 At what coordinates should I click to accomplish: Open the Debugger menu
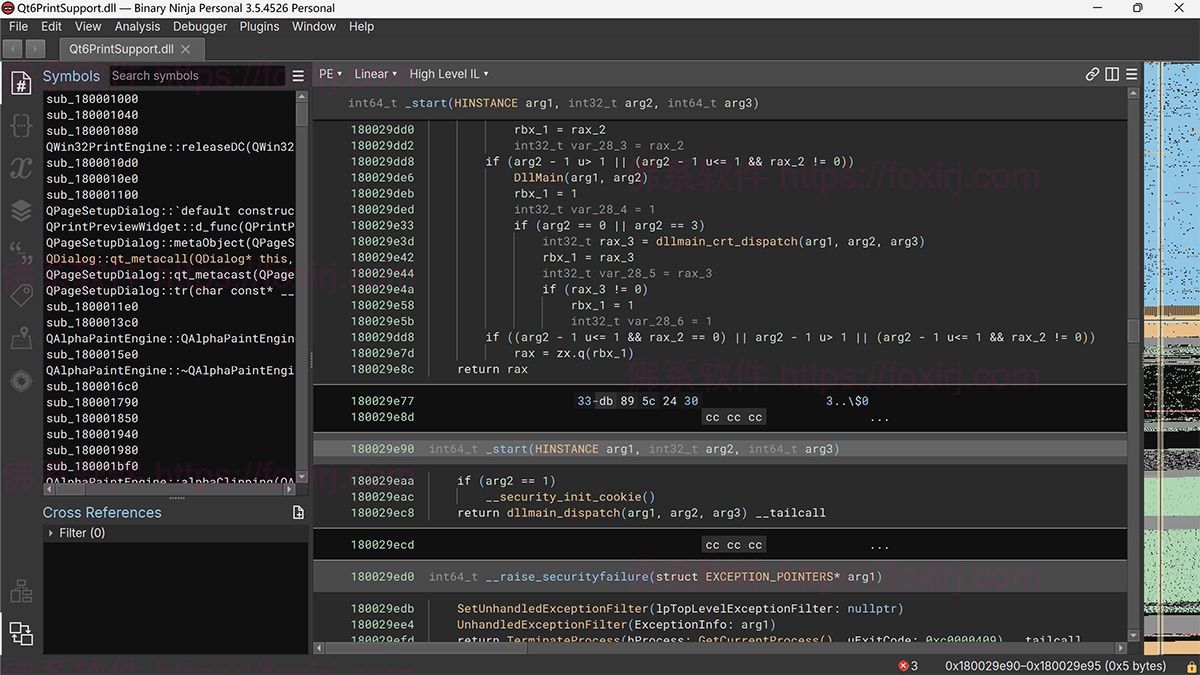coord(200,27)
